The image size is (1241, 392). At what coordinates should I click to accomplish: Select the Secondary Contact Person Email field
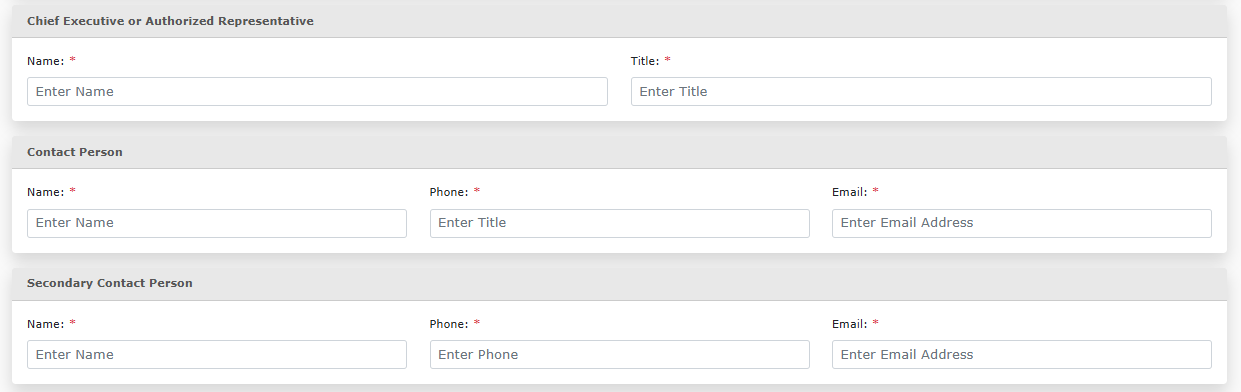click(x=1022, y=354)
